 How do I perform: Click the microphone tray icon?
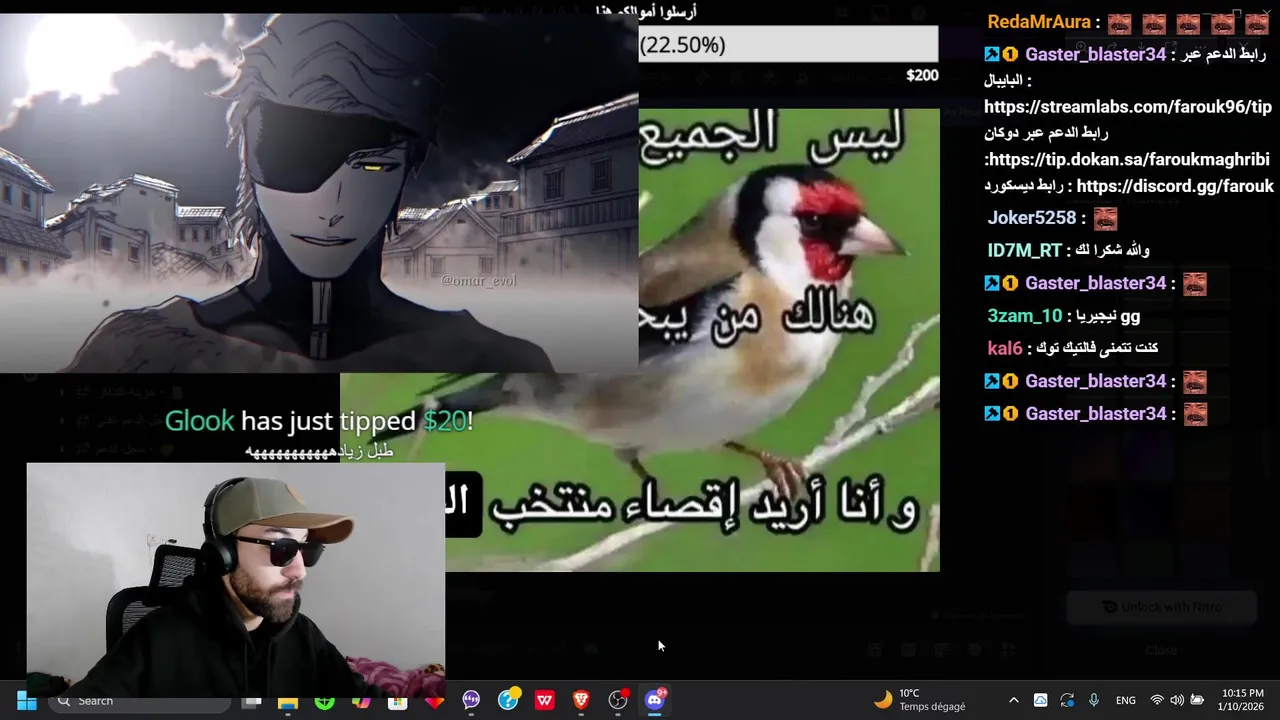tap(1093, 701)
